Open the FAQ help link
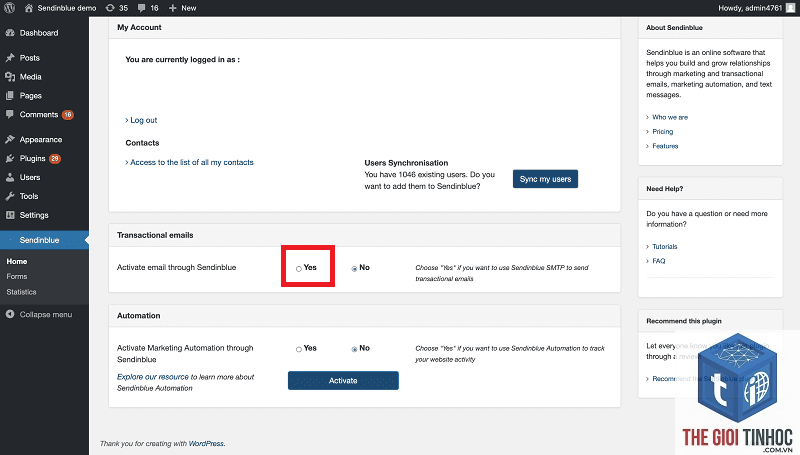 pyautogui.click(x=659, y=261)
